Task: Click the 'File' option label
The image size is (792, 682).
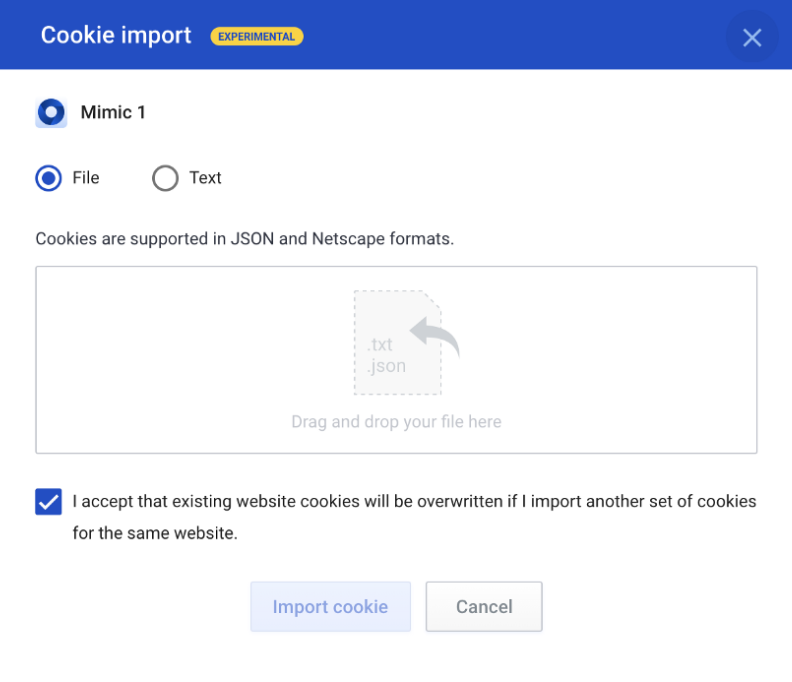Action: [86, 178]
